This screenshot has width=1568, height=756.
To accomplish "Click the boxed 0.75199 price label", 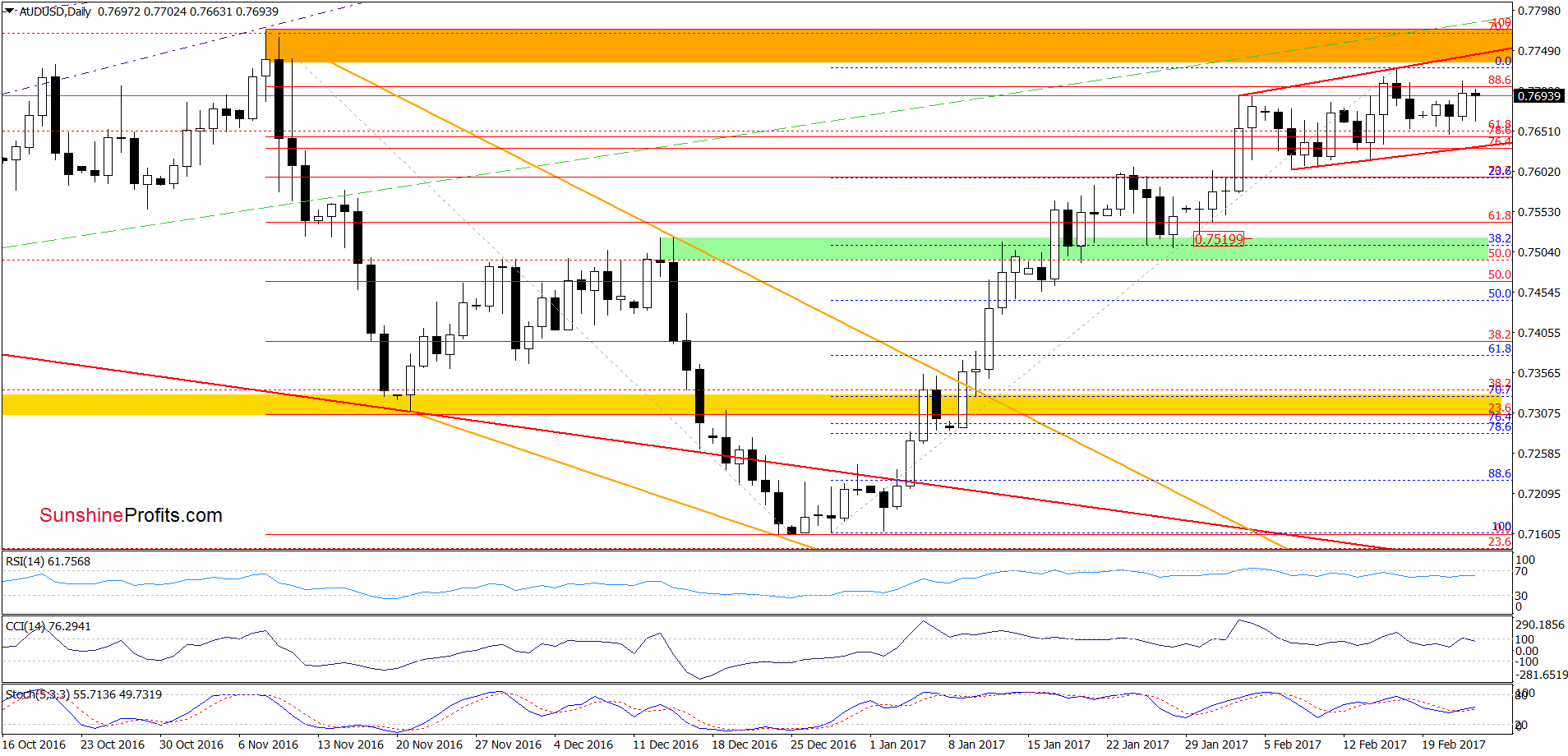I will (1219, 239).
